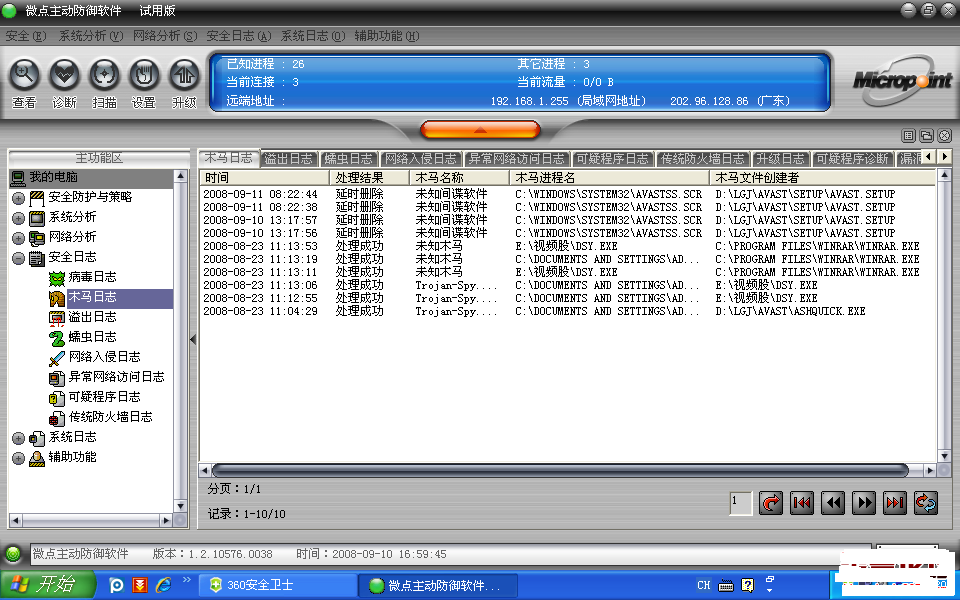Click the page number input field

coord(741,503)
